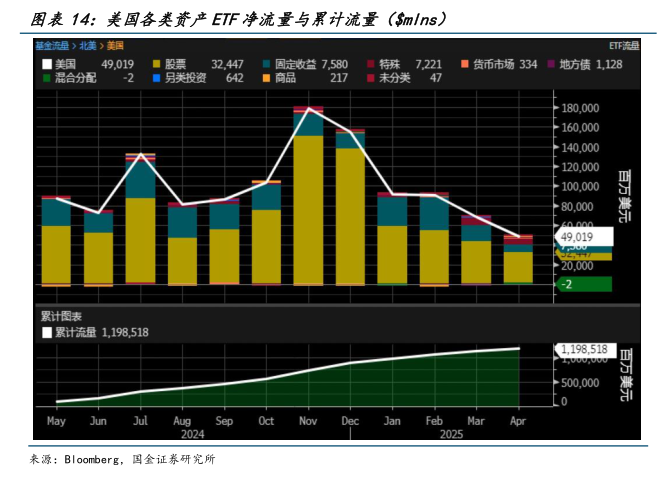Toggle the 累计流量 legend checkbox
The width and height of the screenshot is (666, 479).
47,332
